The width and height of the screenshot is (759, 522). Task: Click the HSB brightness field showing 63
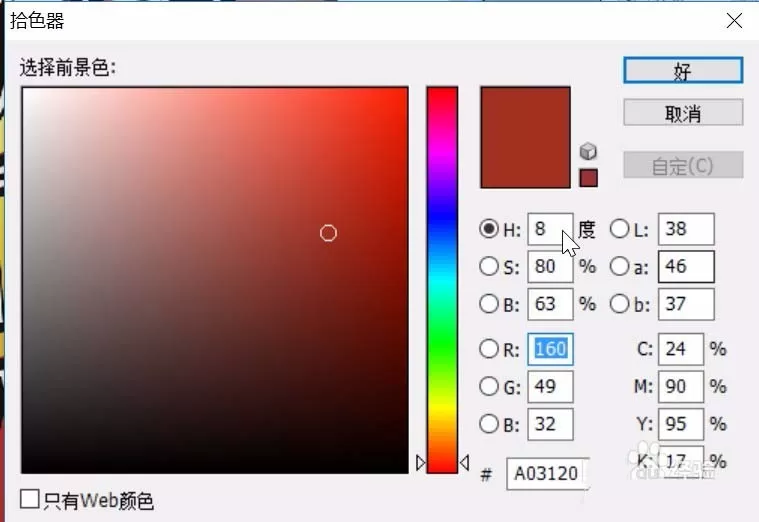pyautogui.click(x=550, y=304)
